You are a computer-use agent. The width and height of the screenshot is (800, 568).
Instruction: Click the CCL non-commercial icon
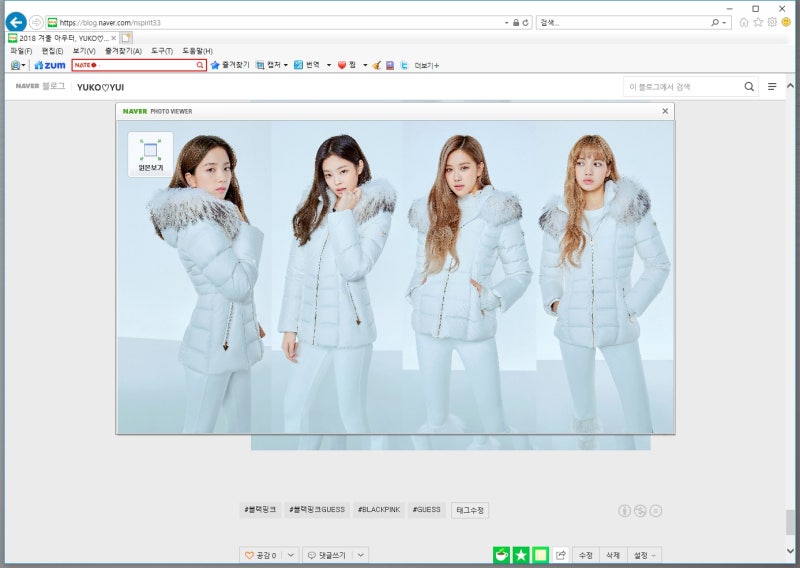(x=640, y=510)
